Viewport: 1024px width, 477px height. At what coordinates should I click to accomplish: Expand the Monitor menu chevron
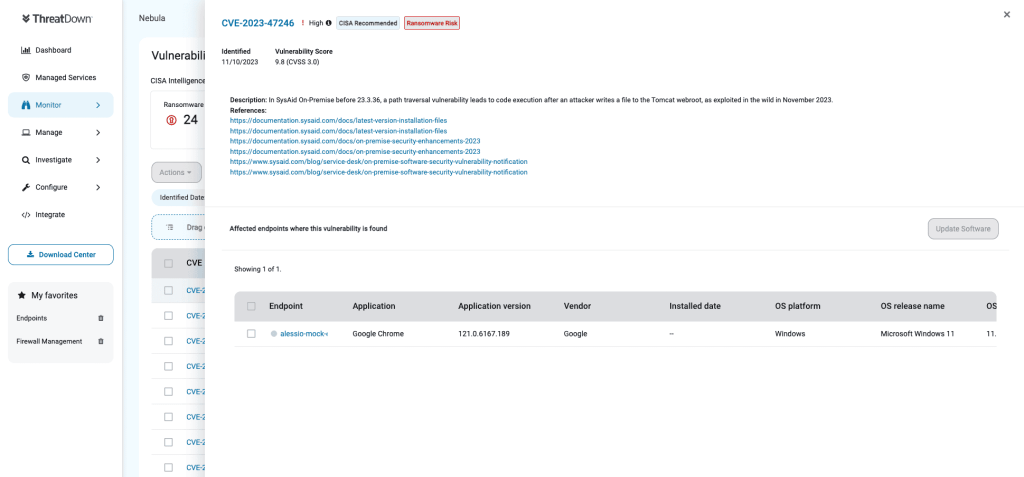click(98, 105)
